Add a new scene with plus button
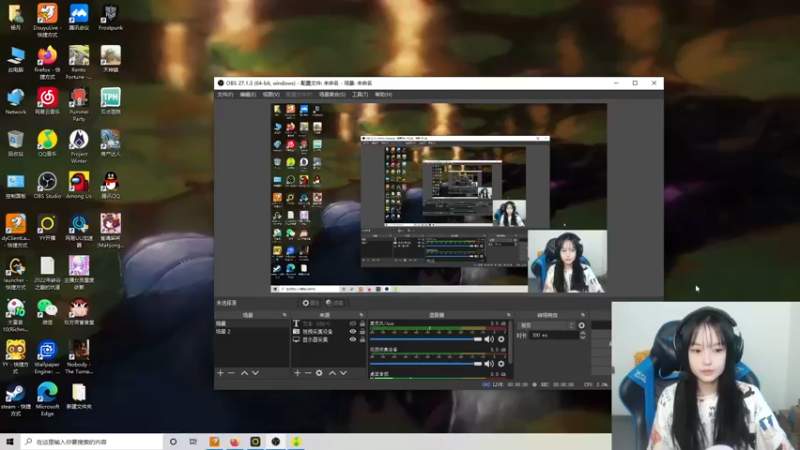 (x=220, y=373)
